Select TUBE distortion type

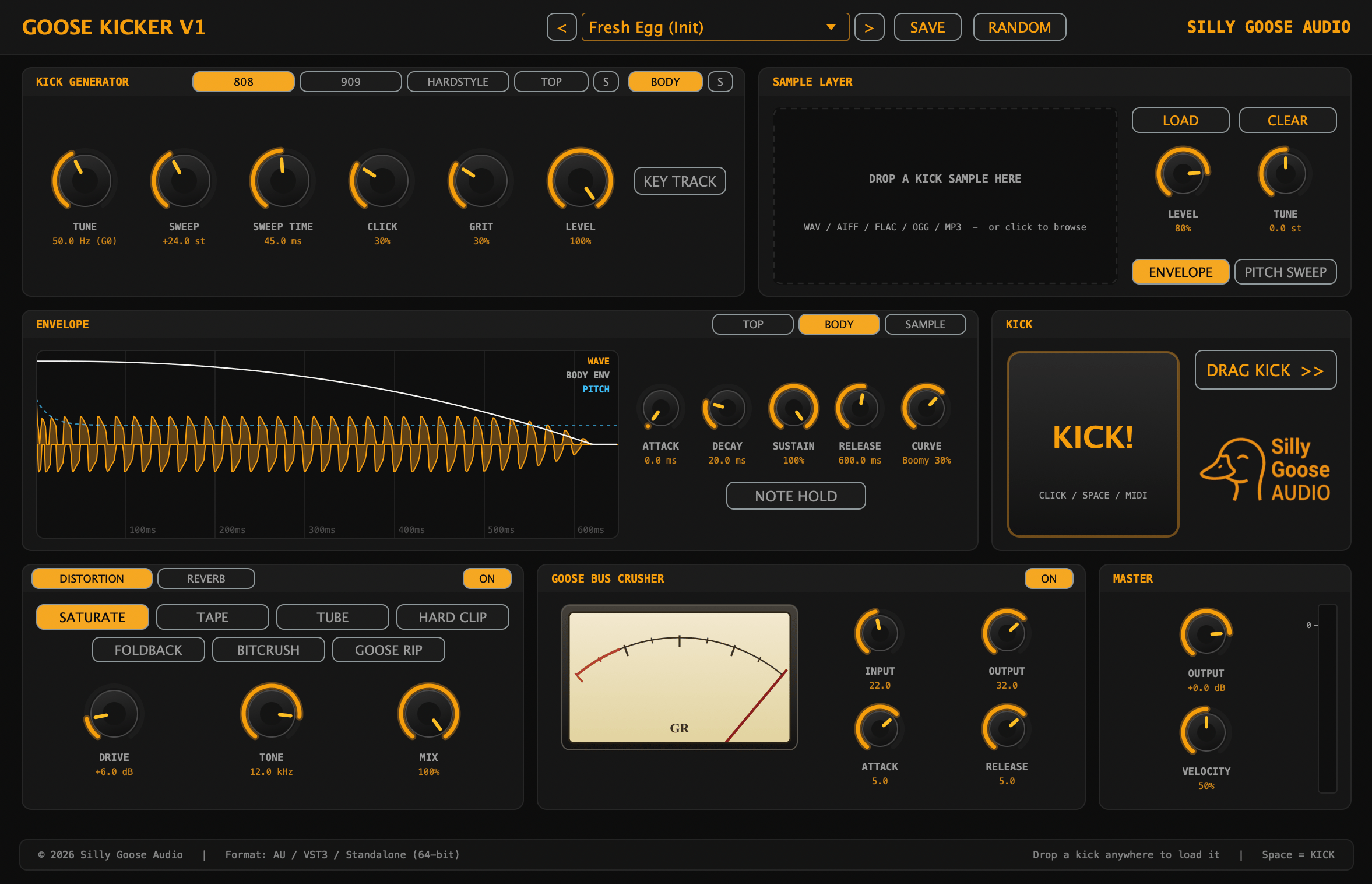(333, 617)
